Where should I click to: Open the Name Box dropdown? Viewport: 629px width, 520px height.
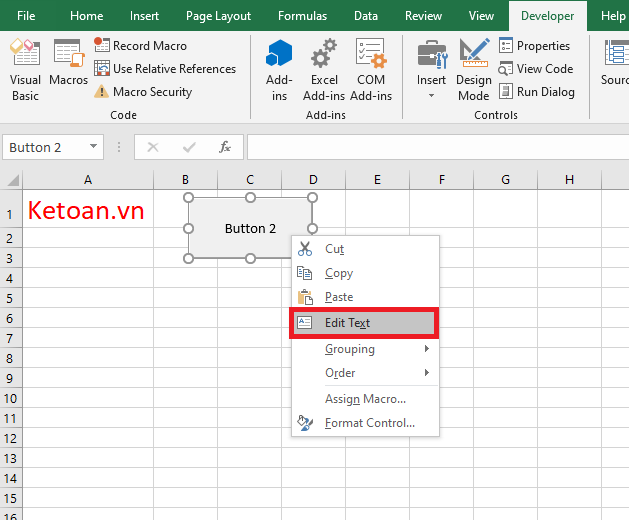click(x=94, y=147)
